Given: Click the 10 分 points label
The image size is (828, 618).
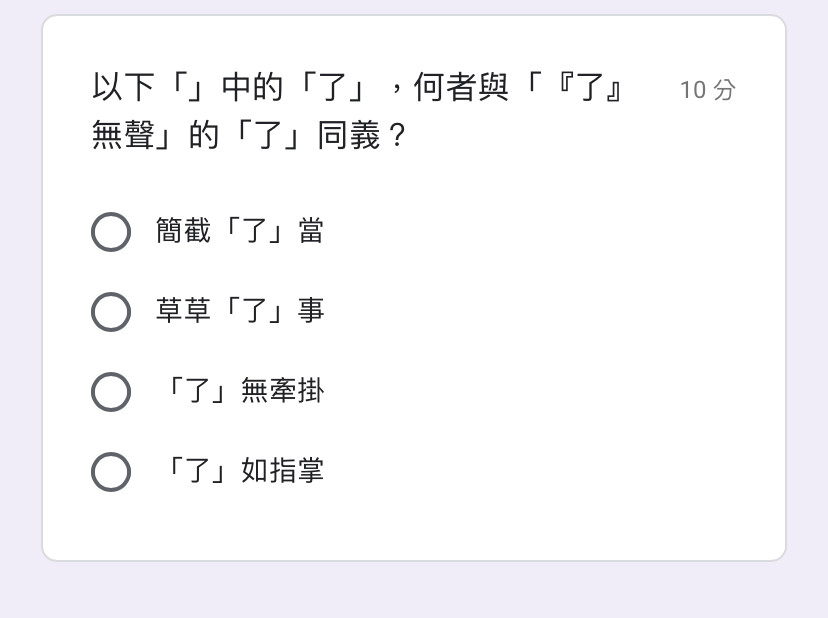Looking at the screenshot, I should [x=708, y=90].
